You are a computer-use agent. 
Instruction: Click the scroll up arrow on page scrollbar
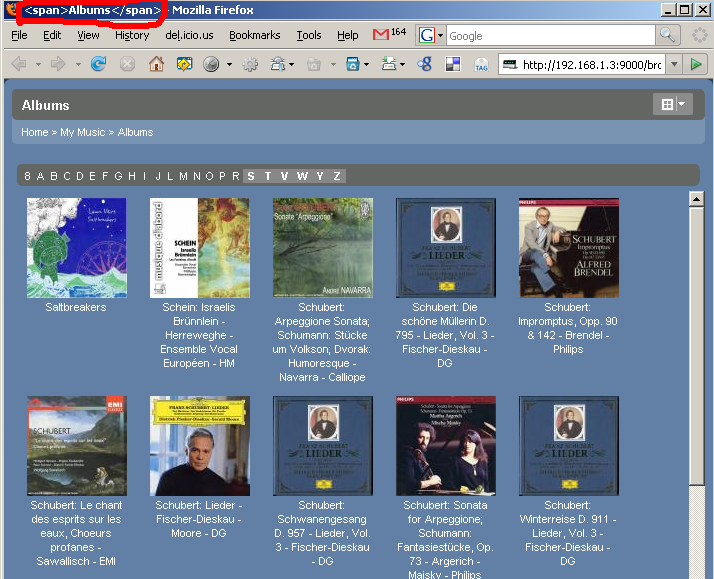[x=697, y=198]
